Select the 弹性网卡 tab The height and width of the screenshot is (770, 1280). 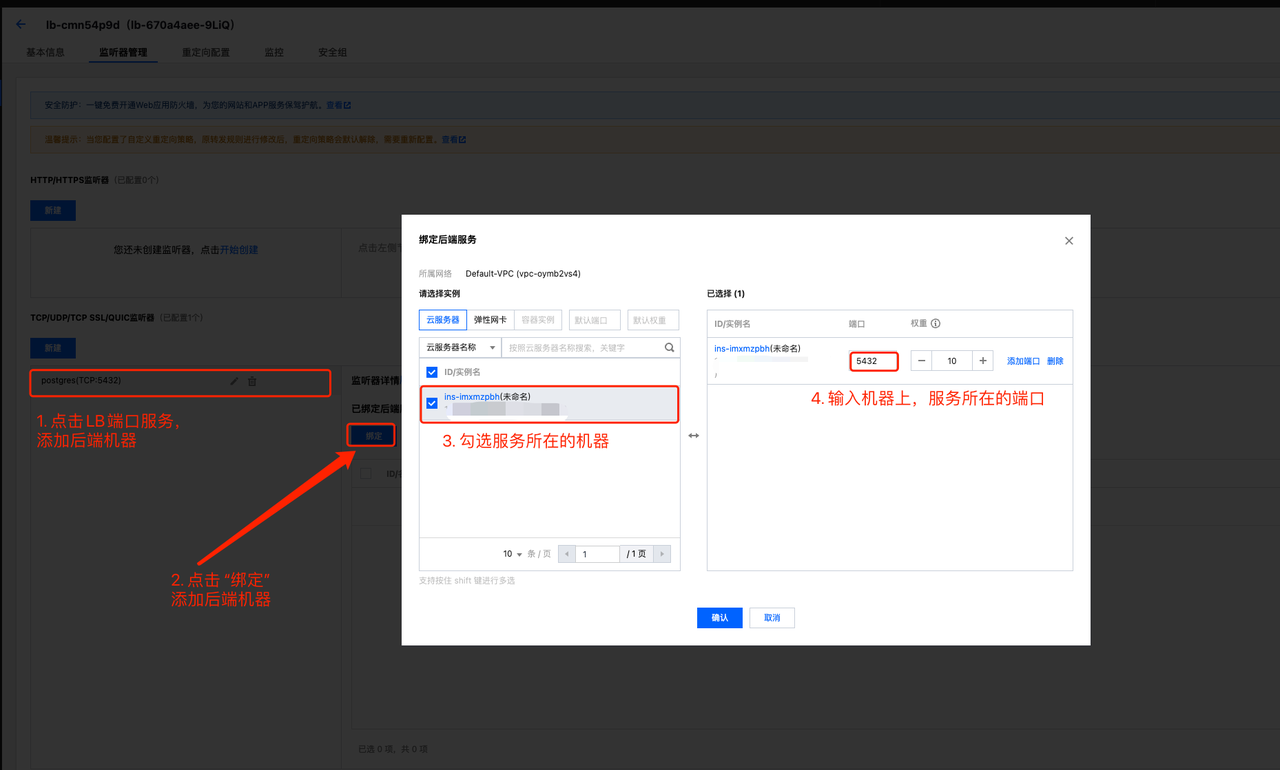(x=490, y=320)
